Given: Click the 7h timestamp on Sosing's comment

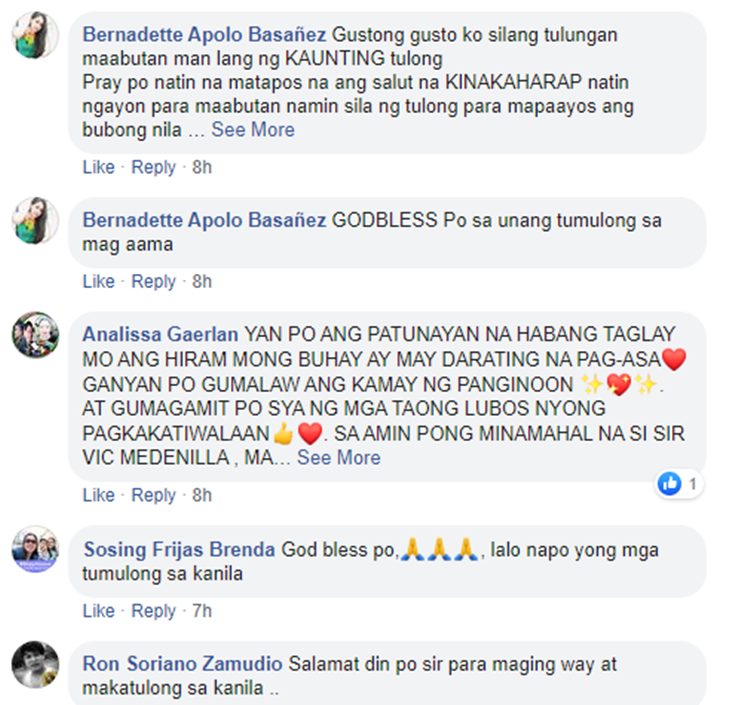Looking at the screenshot, I should coord(202,611).
